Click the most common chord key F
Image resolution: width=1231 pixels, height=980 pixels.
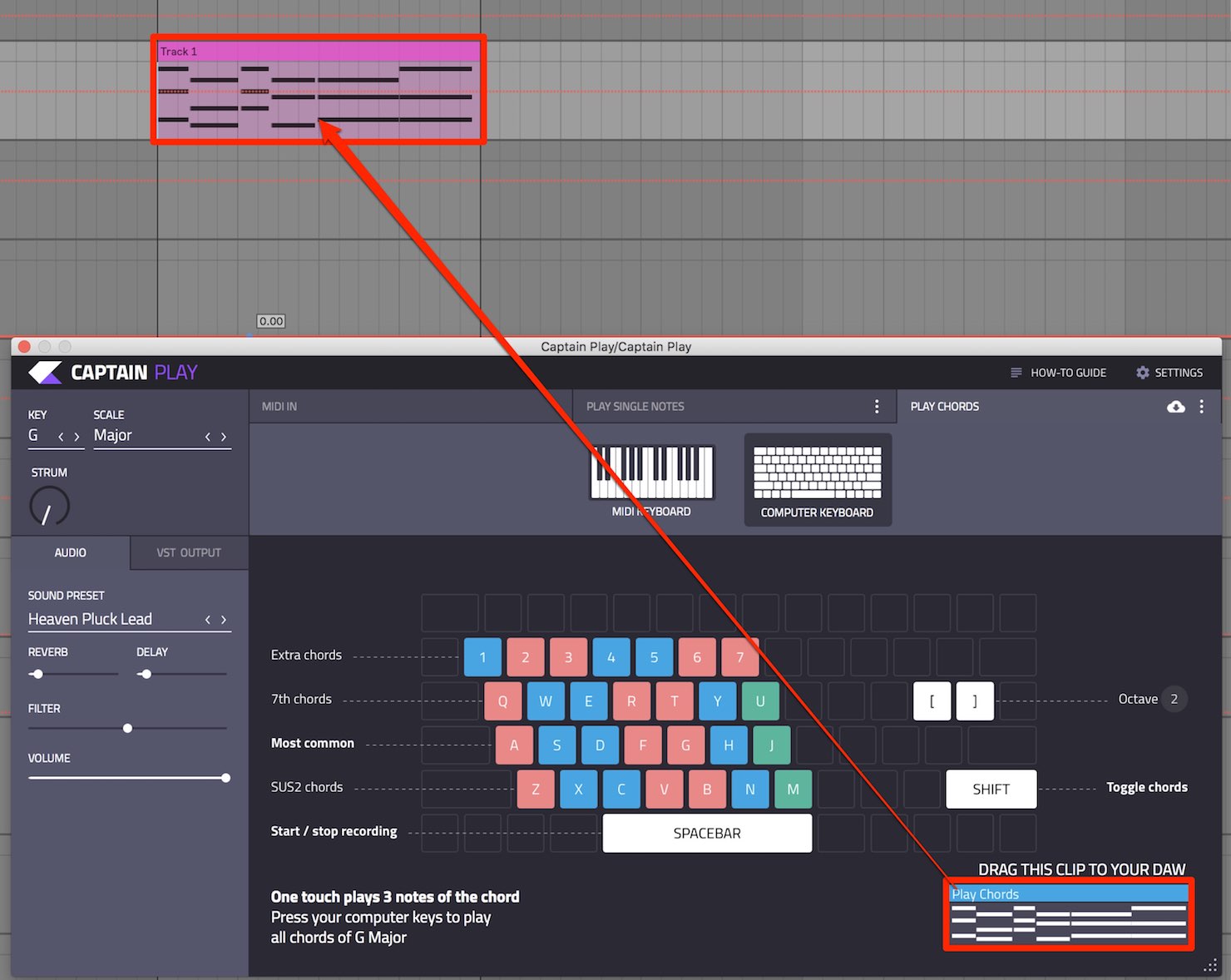(643, 745)
